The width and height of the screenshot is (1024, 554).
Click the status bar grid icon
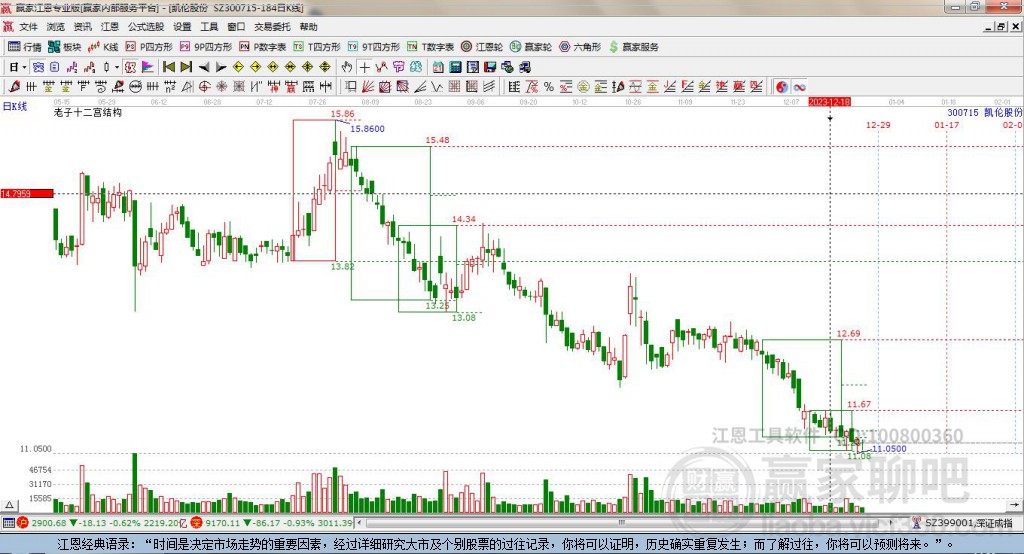click(x=8, y=523)
